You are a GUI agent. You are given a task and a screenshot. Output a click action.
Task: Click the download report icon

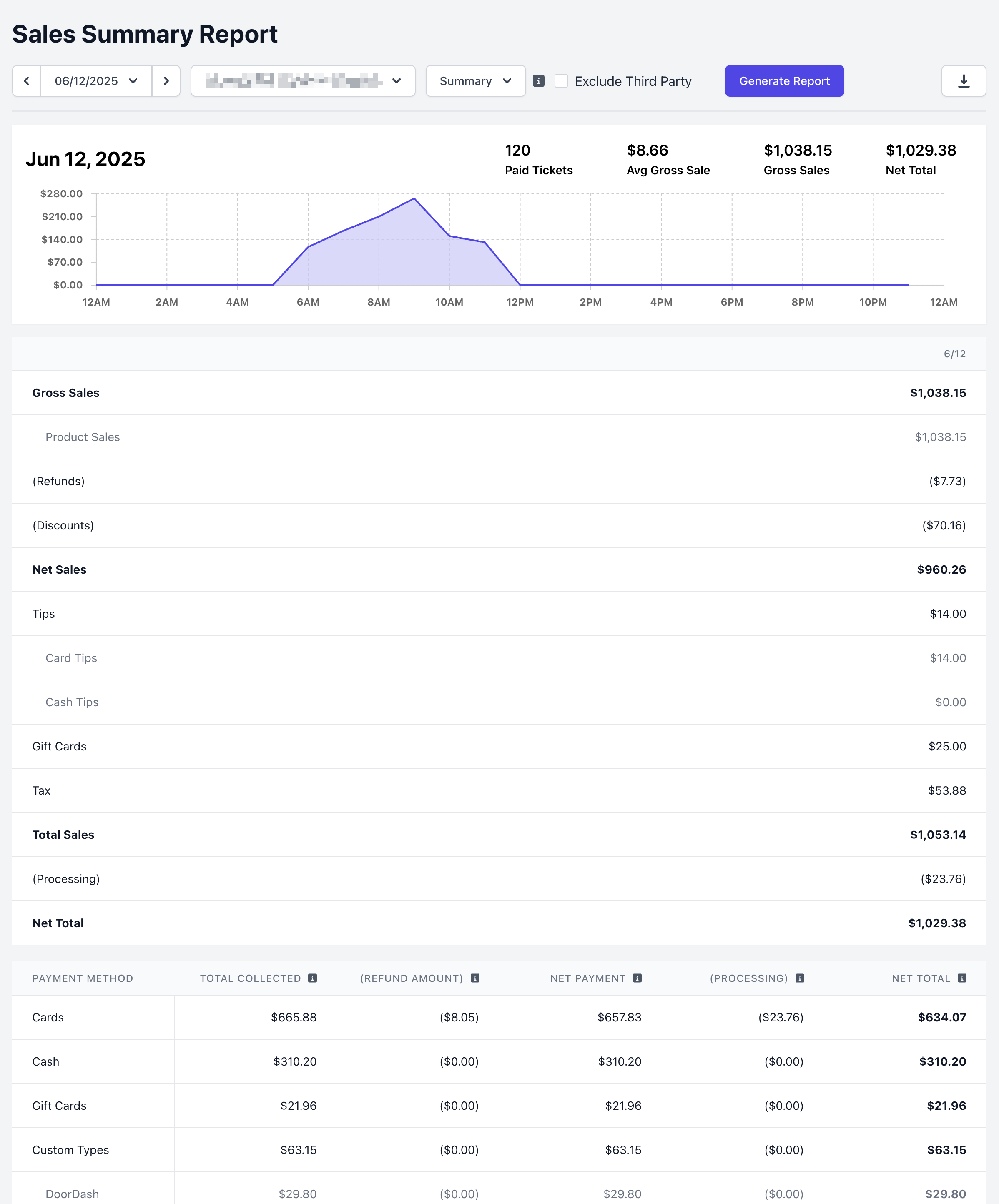(964, 81)
